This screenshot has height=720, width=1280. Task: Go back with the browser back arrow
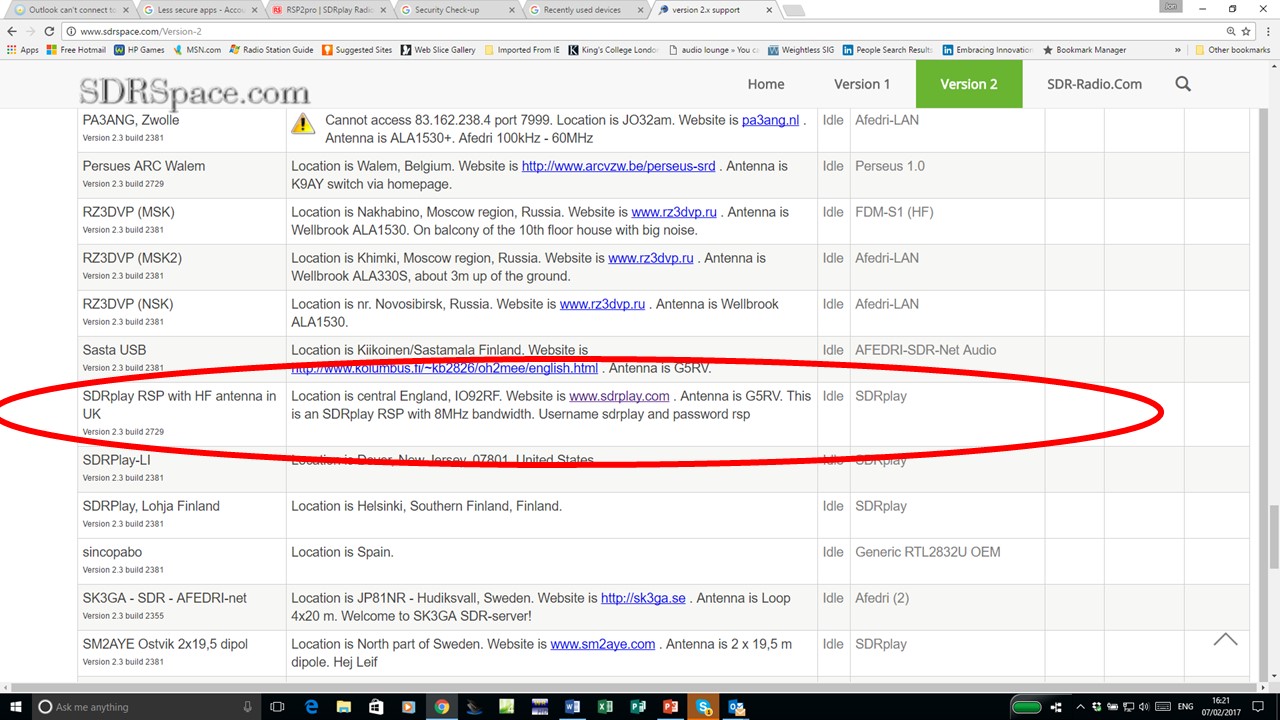click(x=11, y=31)
